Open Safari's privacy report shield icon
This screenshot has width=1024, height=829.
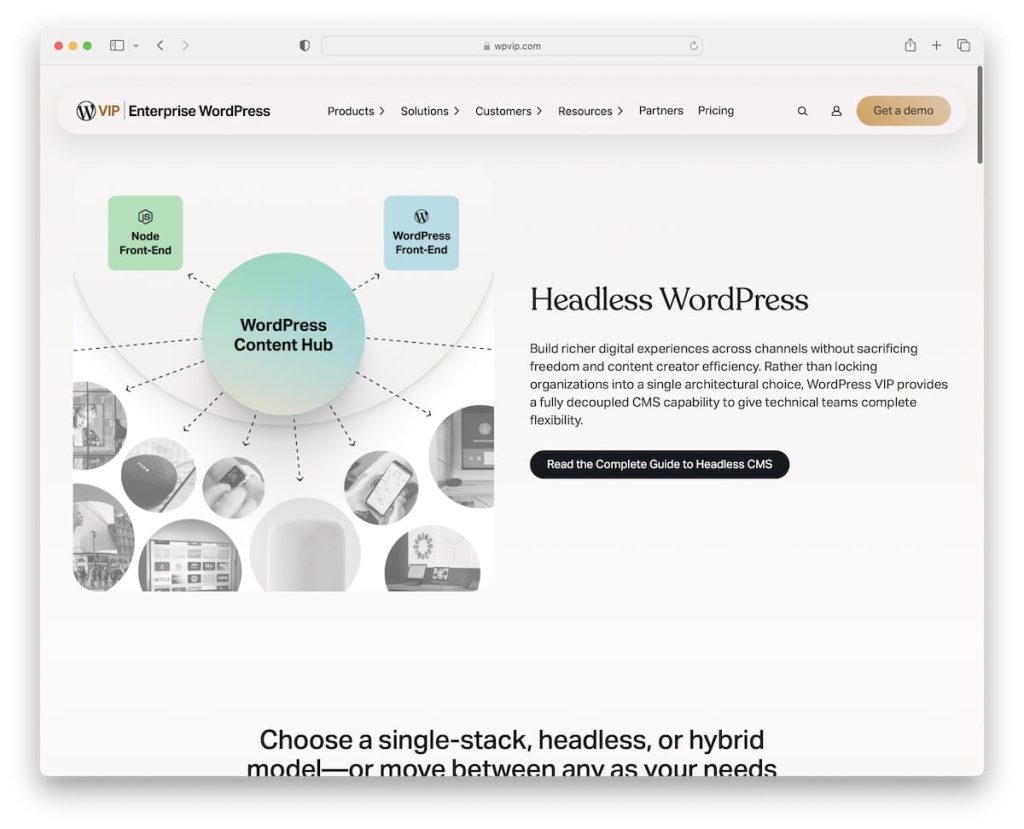tap(303, 45)
